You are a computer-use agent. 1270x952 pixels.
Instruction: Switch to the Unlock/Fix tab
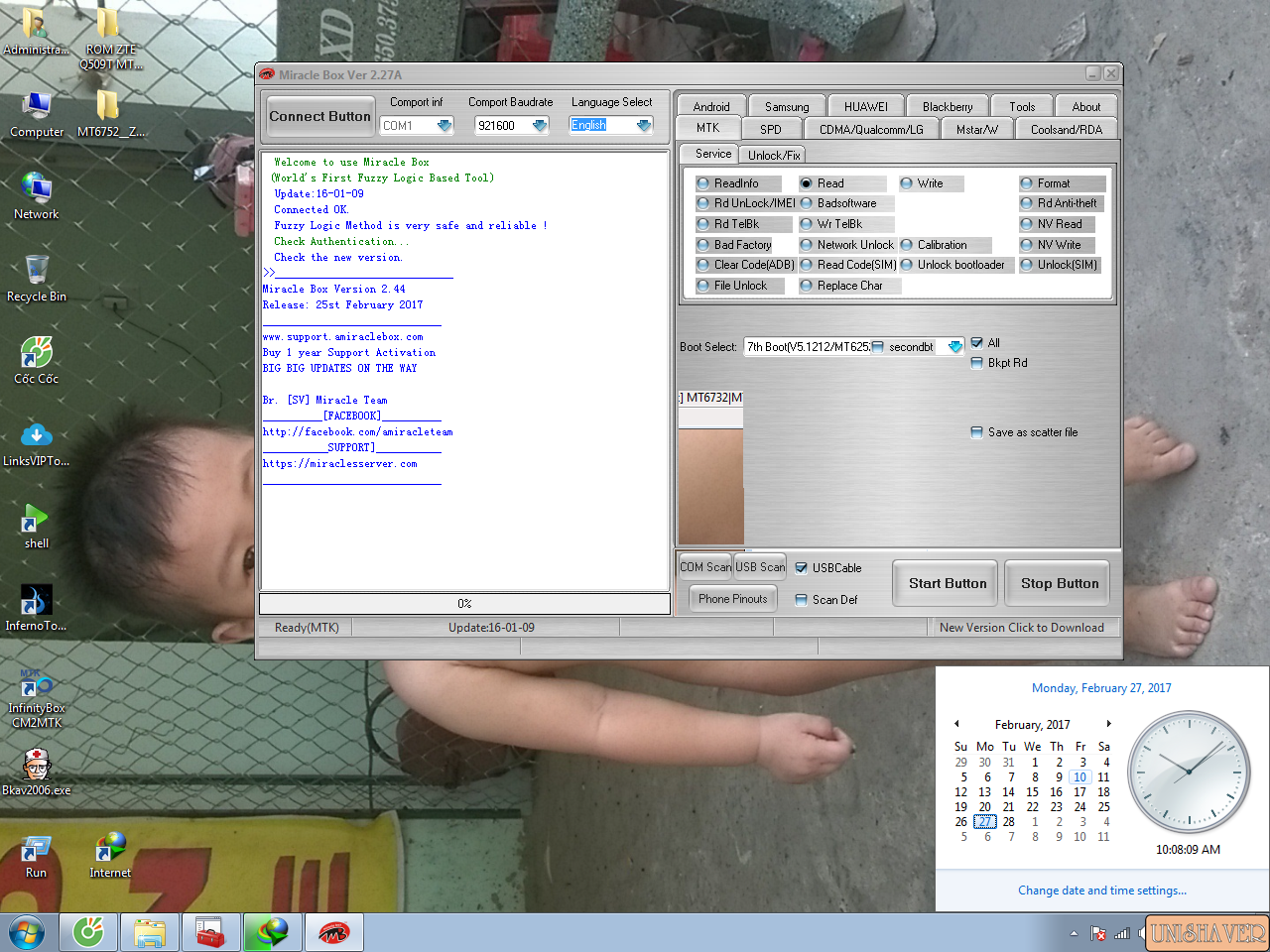(x=774, y=155)
